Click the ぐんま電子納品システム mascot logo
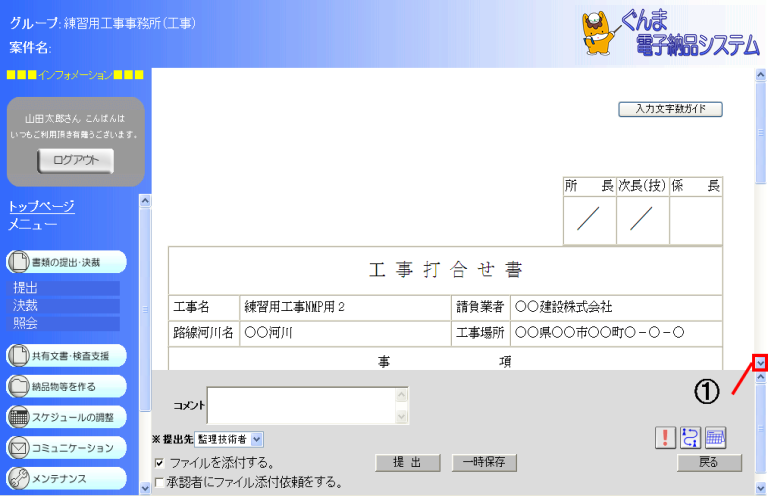The width and height of the screenshot is (768, 496). (x=669, y=33)
